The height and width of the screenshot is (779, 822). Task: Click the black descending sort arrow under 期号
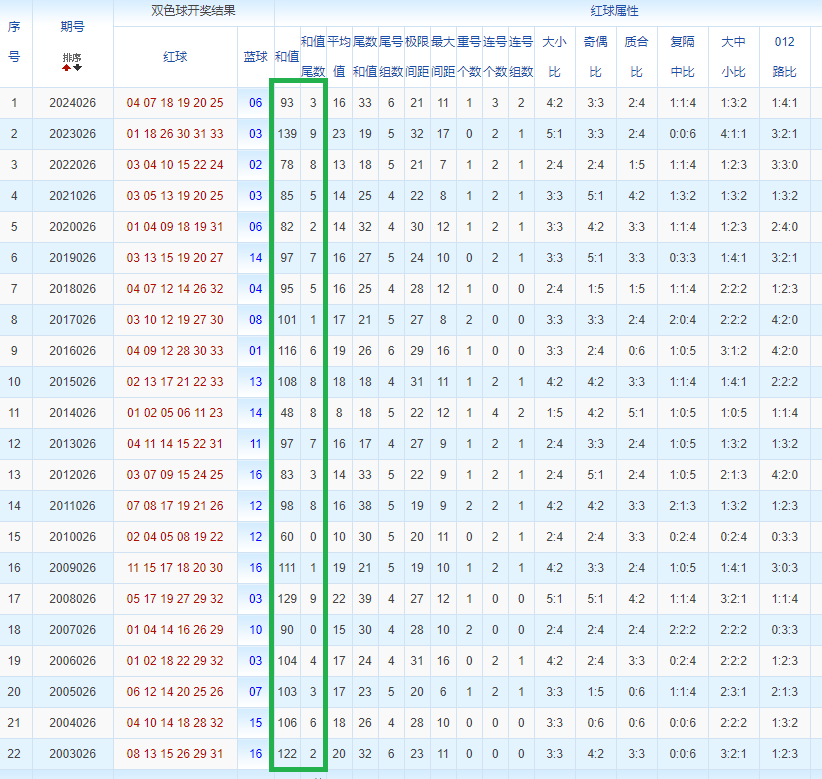coord(77,68)
